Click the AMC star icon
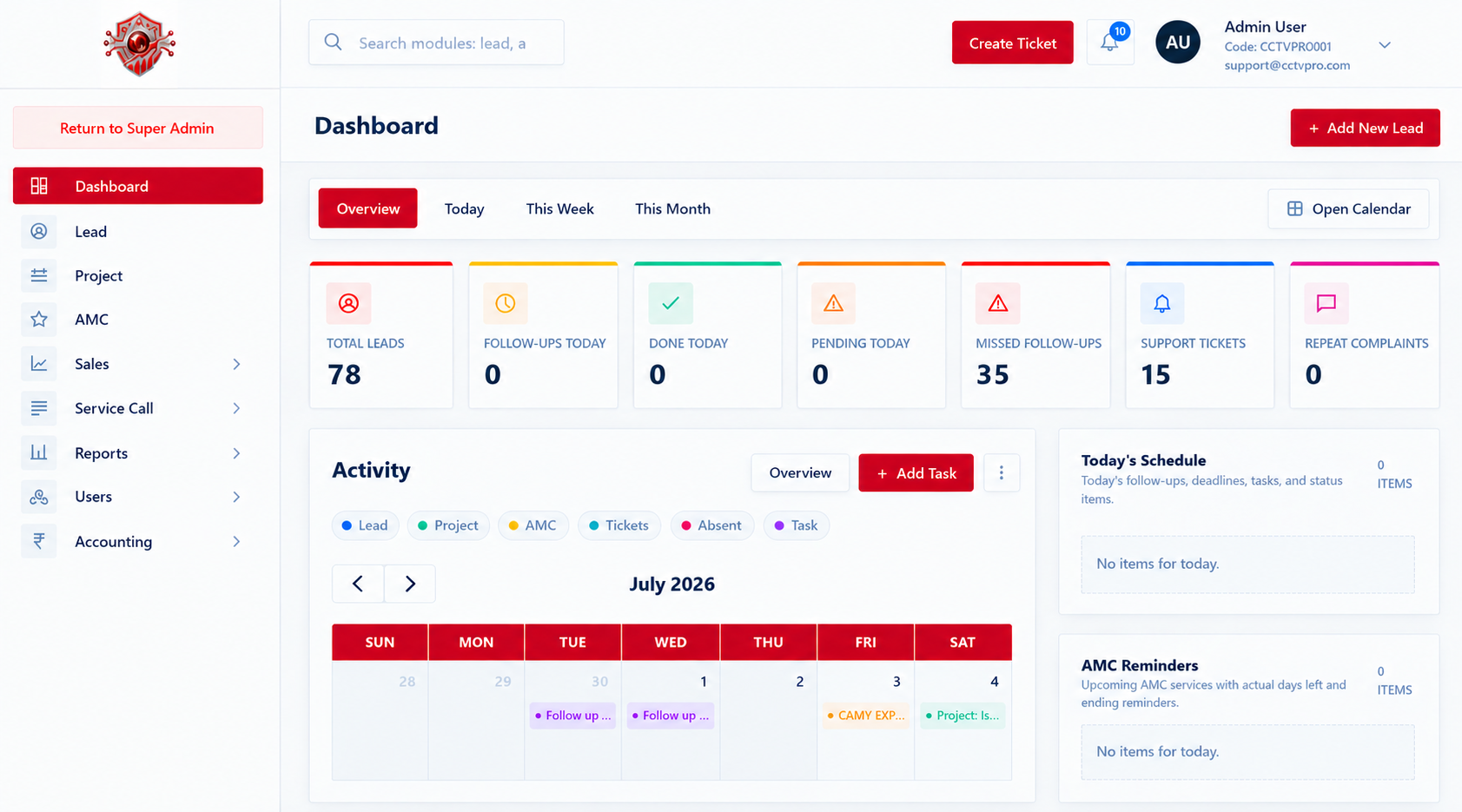 [39, 320]
